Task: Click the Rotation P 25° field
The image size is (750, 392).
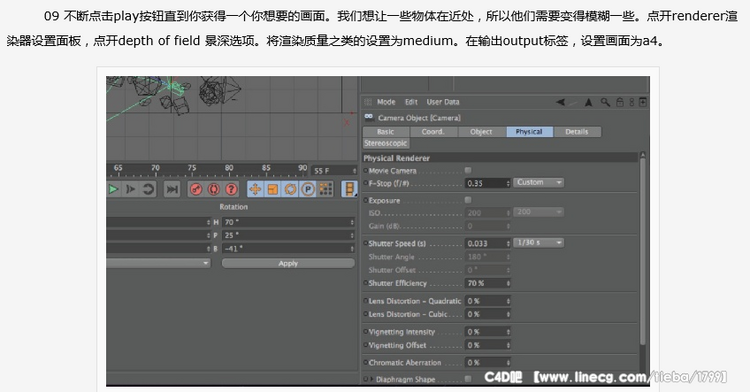Action: pos(288,235)
